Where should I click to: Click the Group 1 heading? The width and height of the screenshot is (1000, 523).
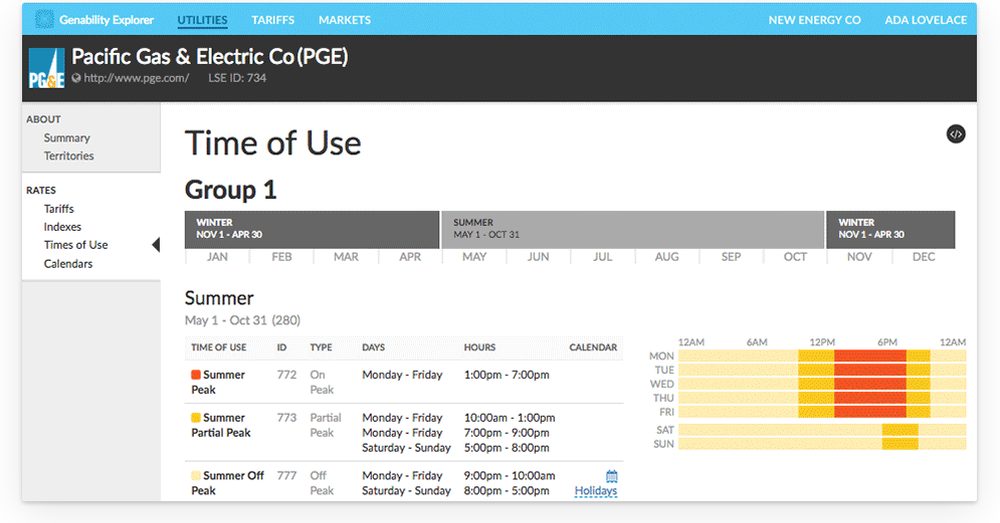[x=231, y=190]
